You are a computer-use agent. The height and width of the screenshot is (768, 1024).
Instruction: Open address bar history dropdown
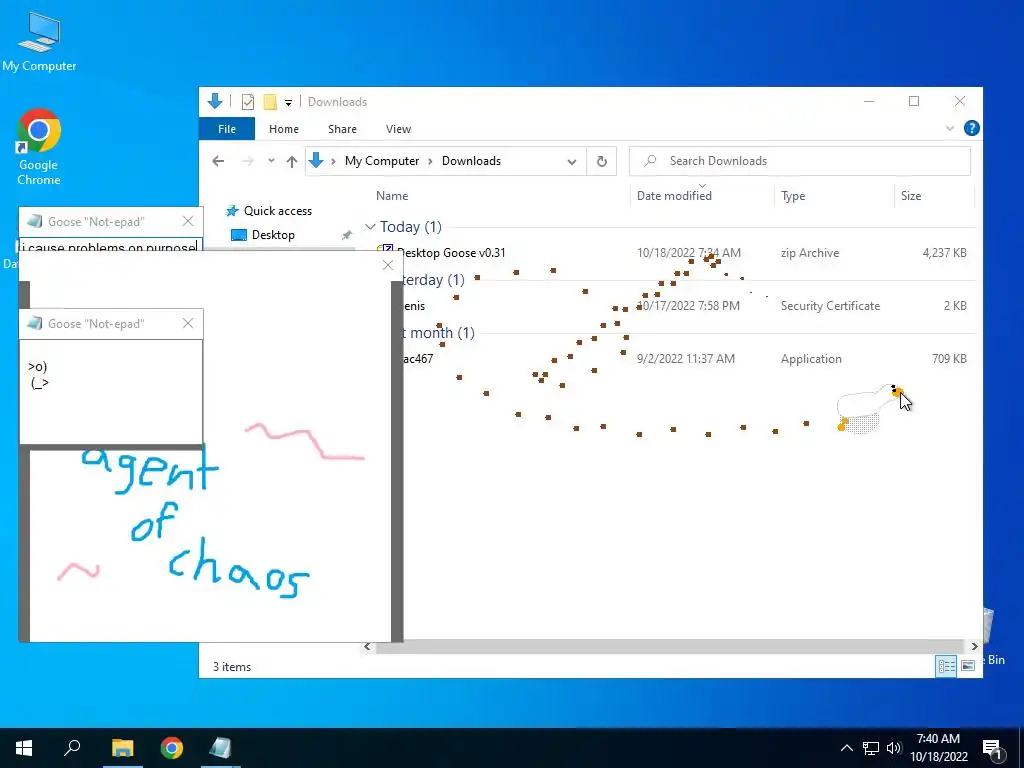coord(571,161)
